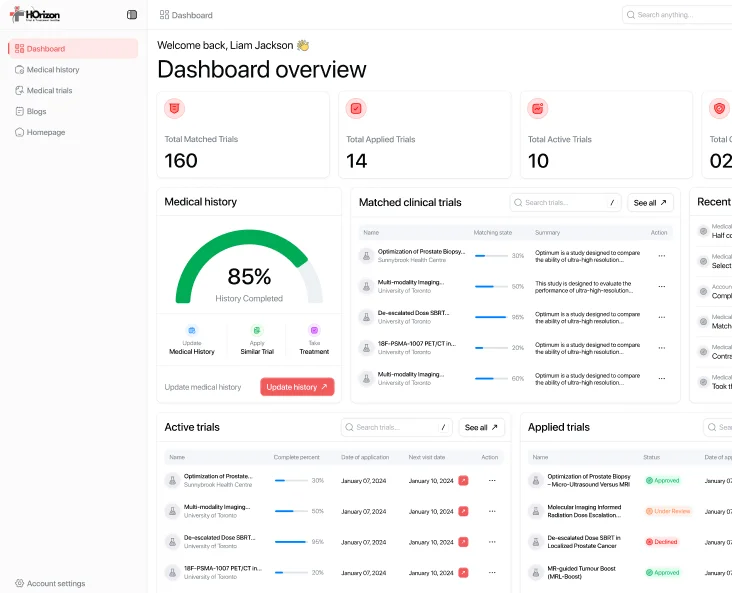Open actions menu for matched Optimization of Prostate Biopsy
The height and width of the screenshot is (593, 732).
tap(662, 256)
